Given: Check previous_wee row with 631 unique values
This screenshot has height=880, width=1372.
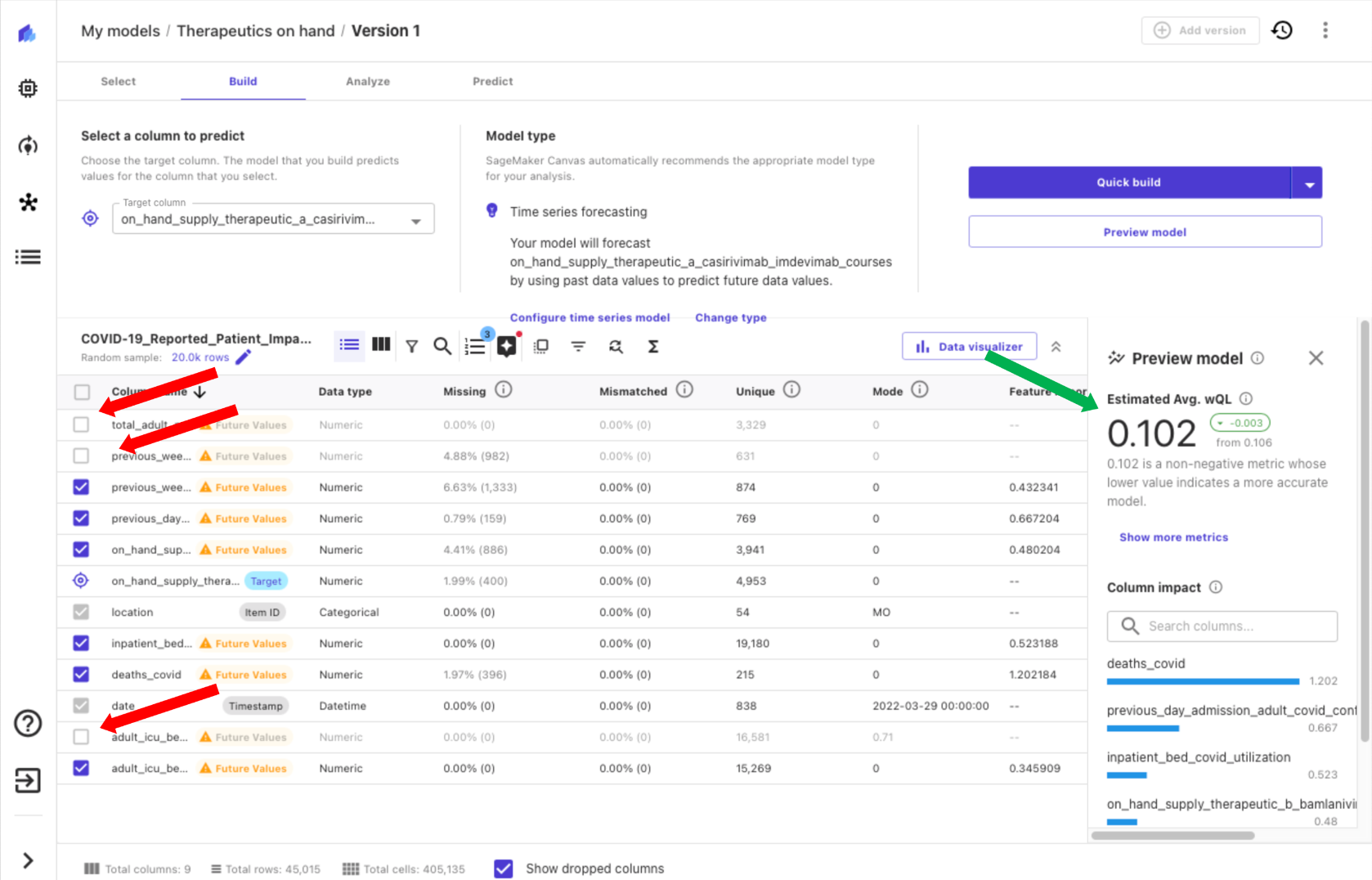Looking at the screenshot, I should [x=81, y=456].
